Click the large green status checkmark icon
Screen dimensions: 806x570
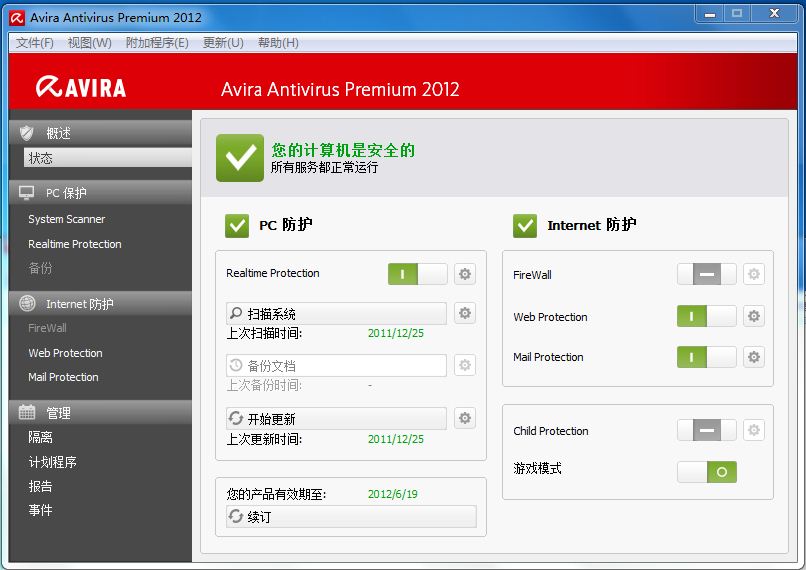(240, 158)
